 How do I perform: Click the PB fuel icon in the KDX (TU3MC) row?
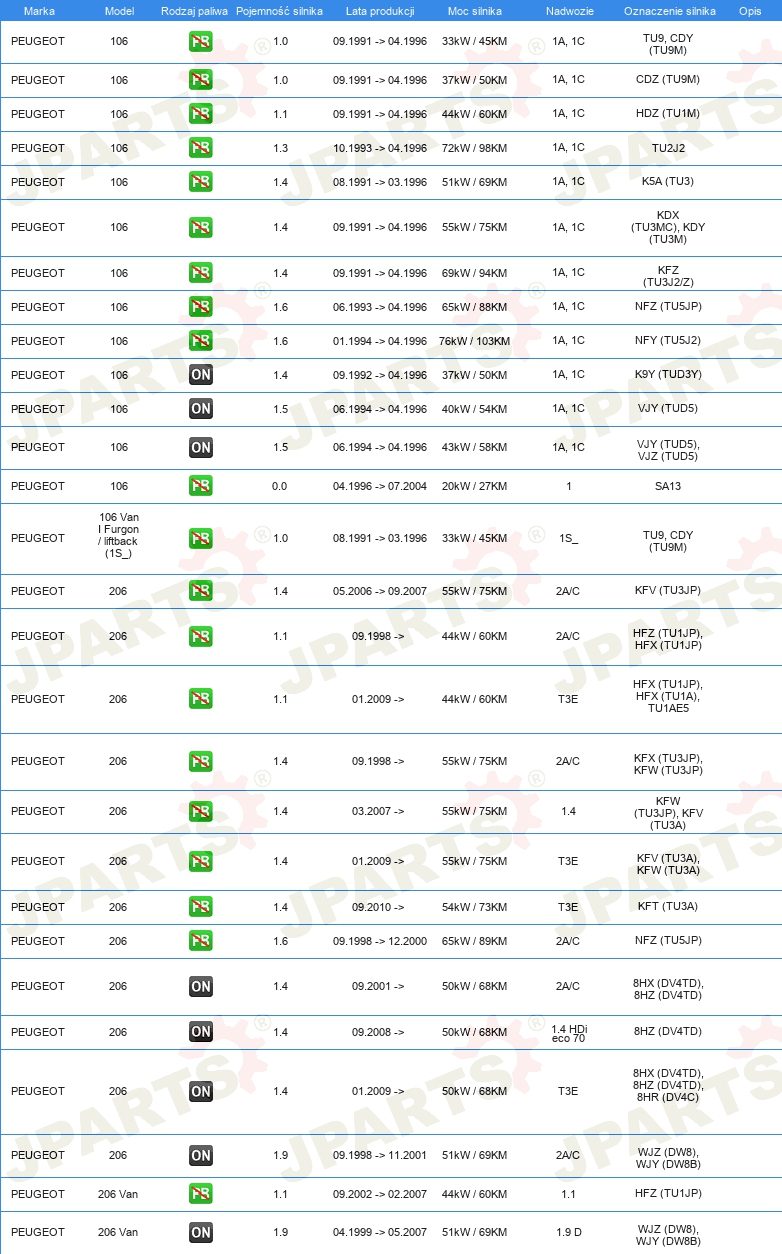(201, 227)
